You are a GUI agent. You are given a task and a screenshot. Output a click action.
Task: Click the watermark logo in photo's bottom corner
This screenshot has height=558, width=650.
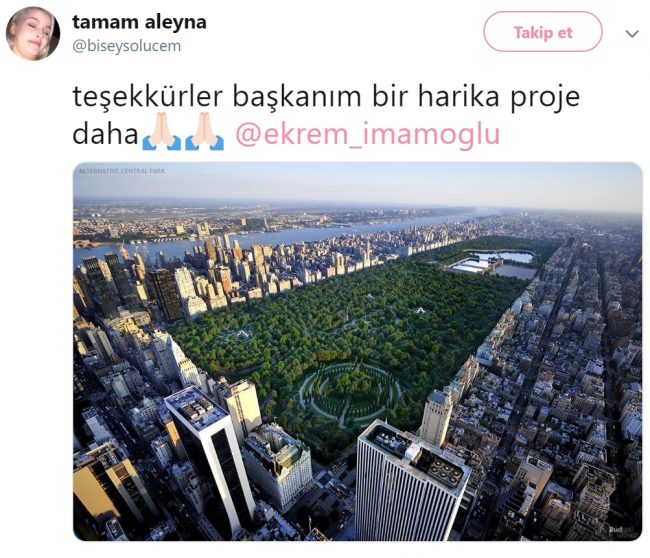click(x=619, y=530)
